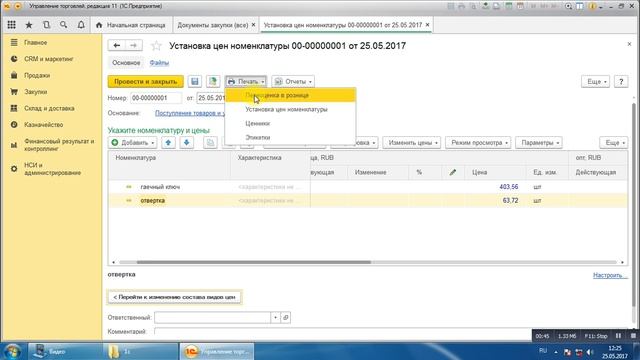Click the Настроить link
This screenshot has height=360, width=640.
click(610, 276)
